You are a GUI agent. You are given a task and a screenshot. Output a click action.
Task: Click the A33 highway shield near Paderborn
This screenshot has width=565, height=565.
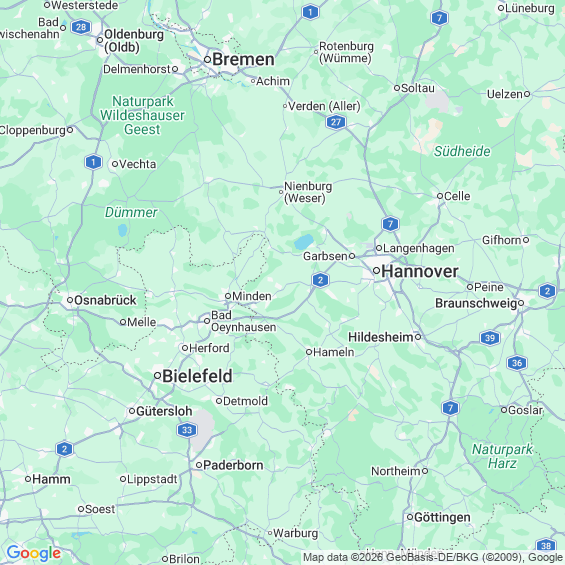pos(187,430)
